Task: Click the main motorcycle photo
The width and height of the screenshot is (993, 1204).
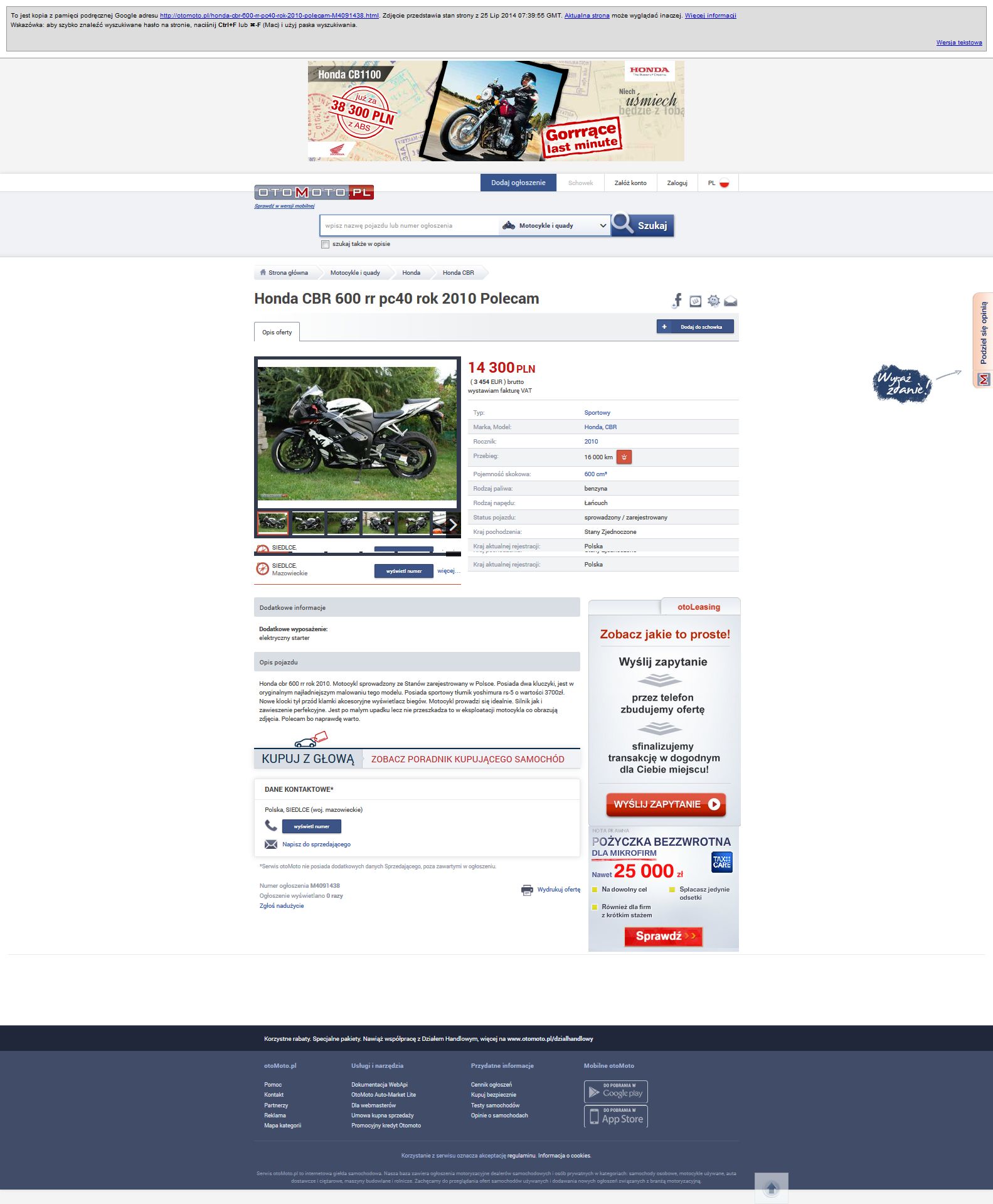Action: pyautogui.click(x=357, y=434)
